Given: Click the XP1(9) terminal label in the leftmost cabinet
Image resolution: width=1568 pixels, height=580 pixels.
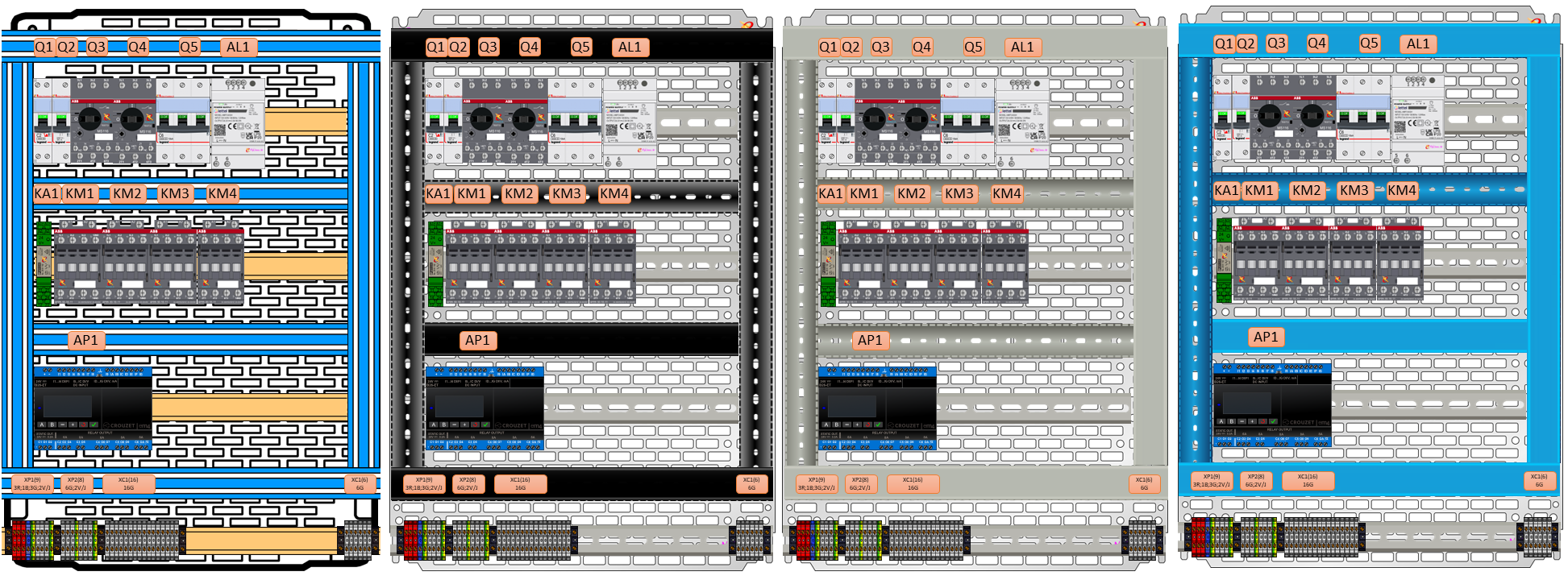Looking at the screenshot, I should click(32, 484).
